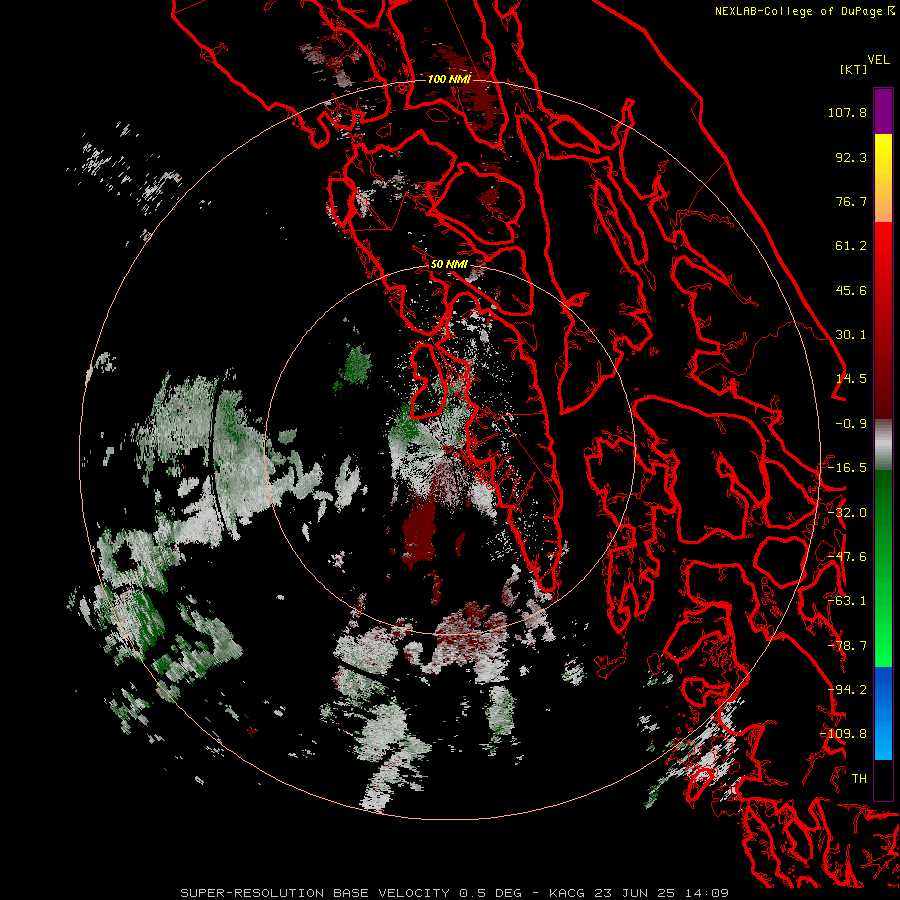The image size is (900, 900).
Task: Click the -32.0 legend value
Action: pos(847,513)
